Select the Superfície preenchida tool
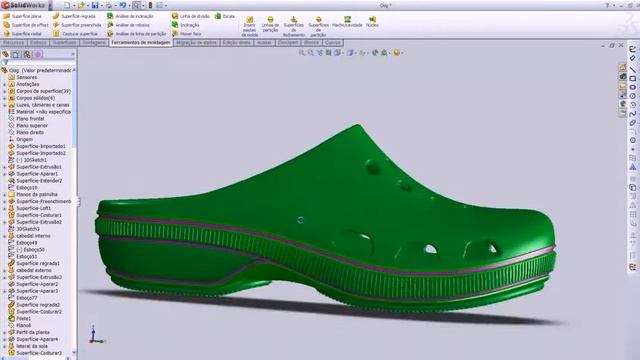The width and height of the screenshot is (640, 360). [77, 25]
